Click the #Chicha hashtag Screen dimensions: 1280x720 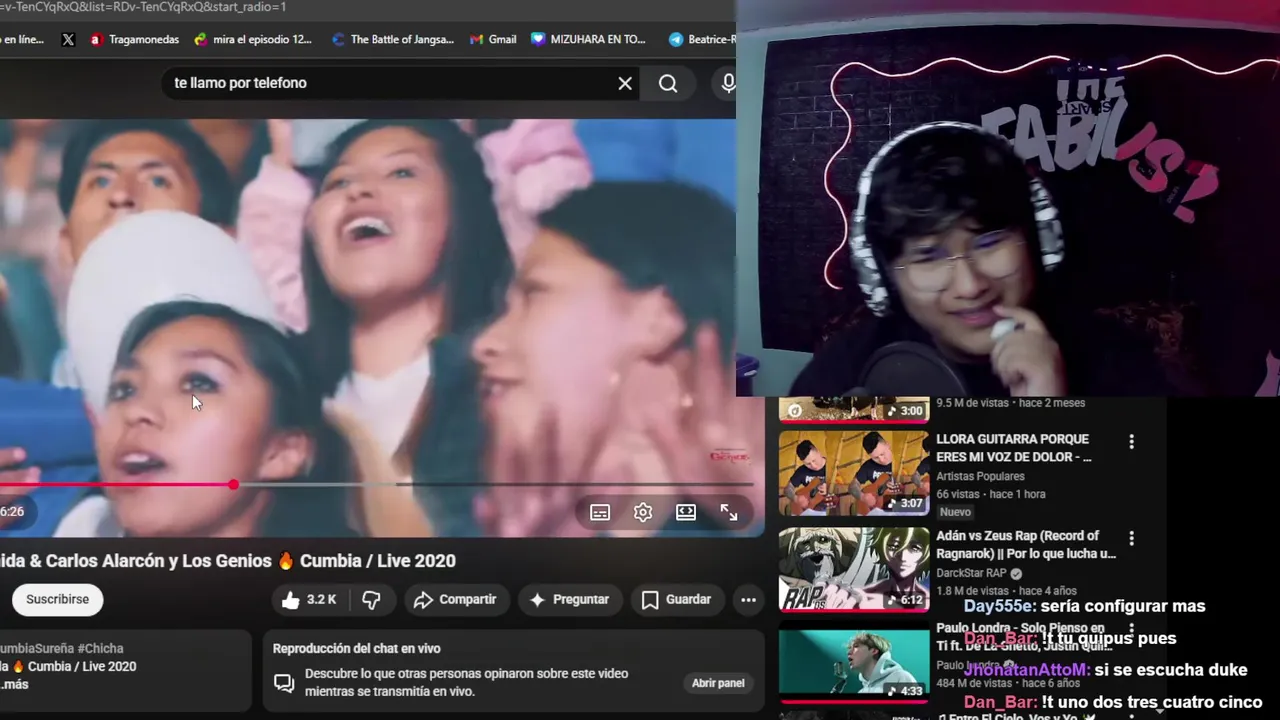(x=100, y=648)
